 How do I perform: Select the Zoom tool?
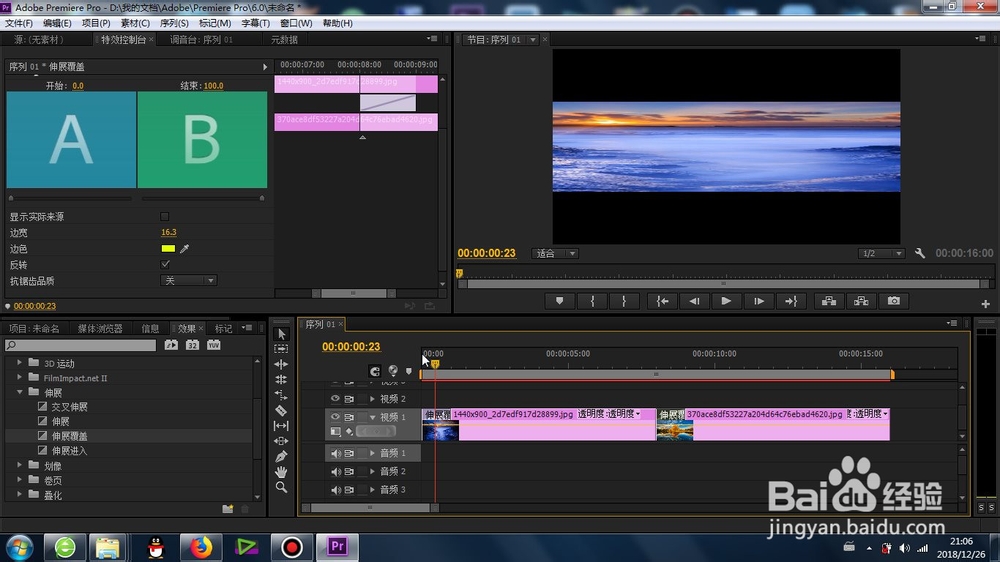[281, 487]
